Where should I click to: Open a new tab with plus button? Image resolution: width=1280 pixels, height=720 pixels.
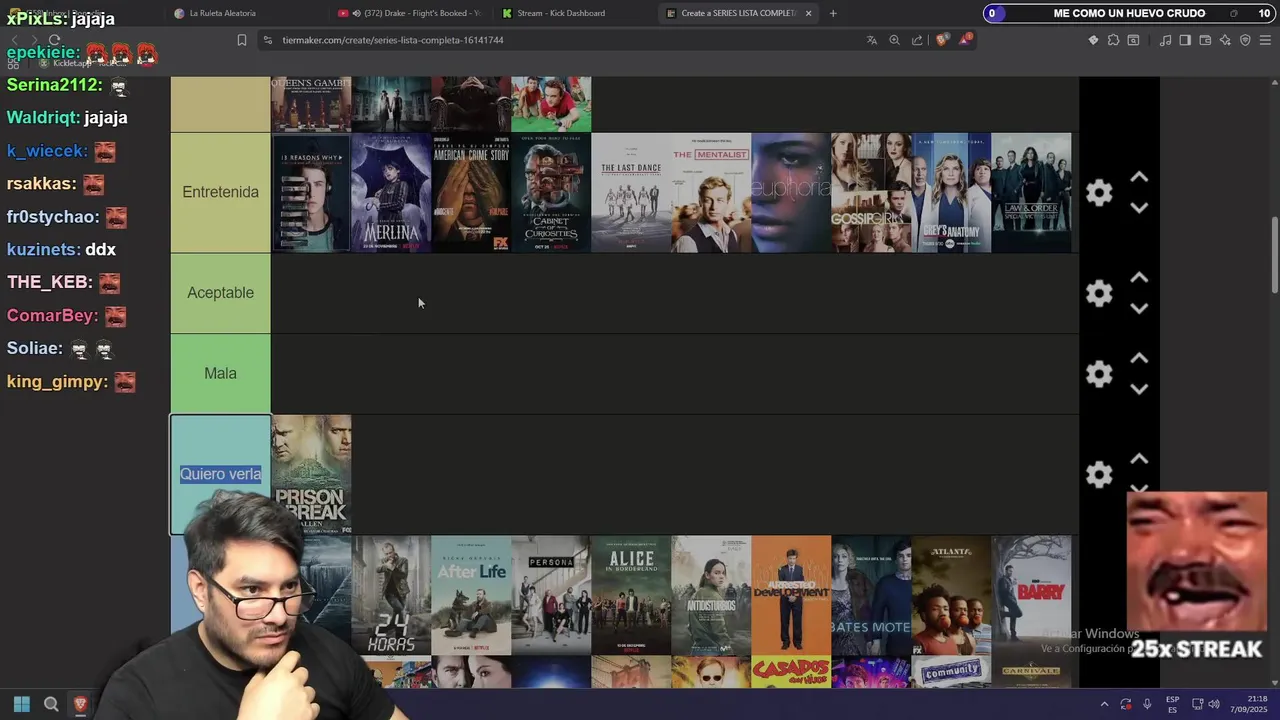pos(833,13)
